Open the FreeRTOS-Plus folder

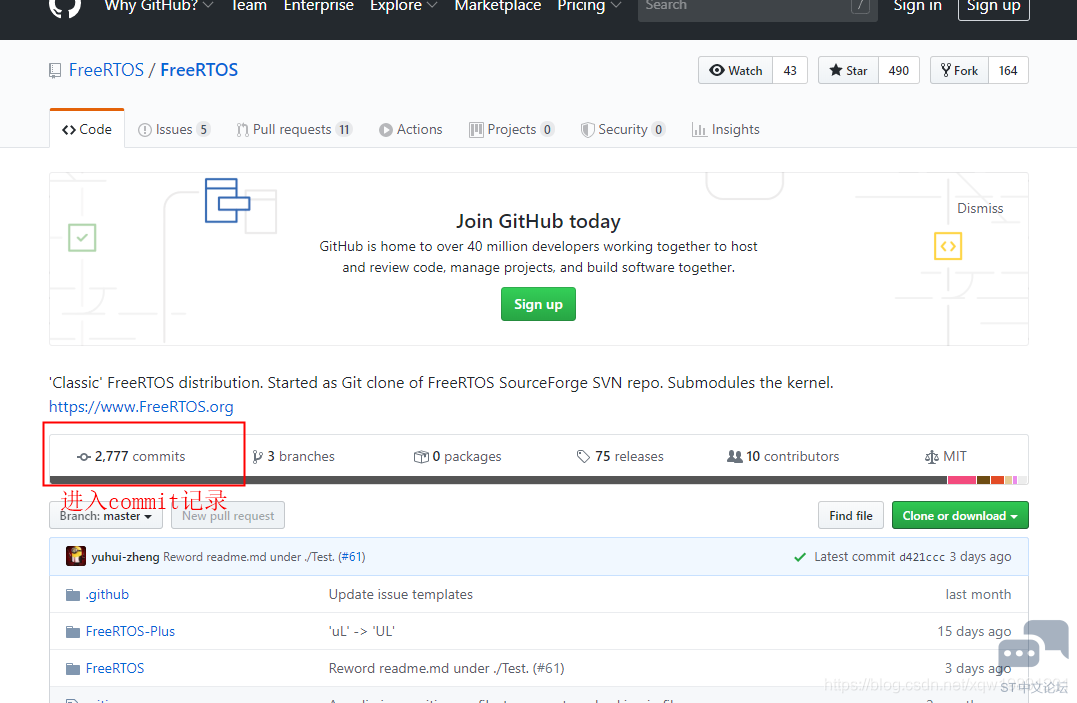click(x=131, y=631)
